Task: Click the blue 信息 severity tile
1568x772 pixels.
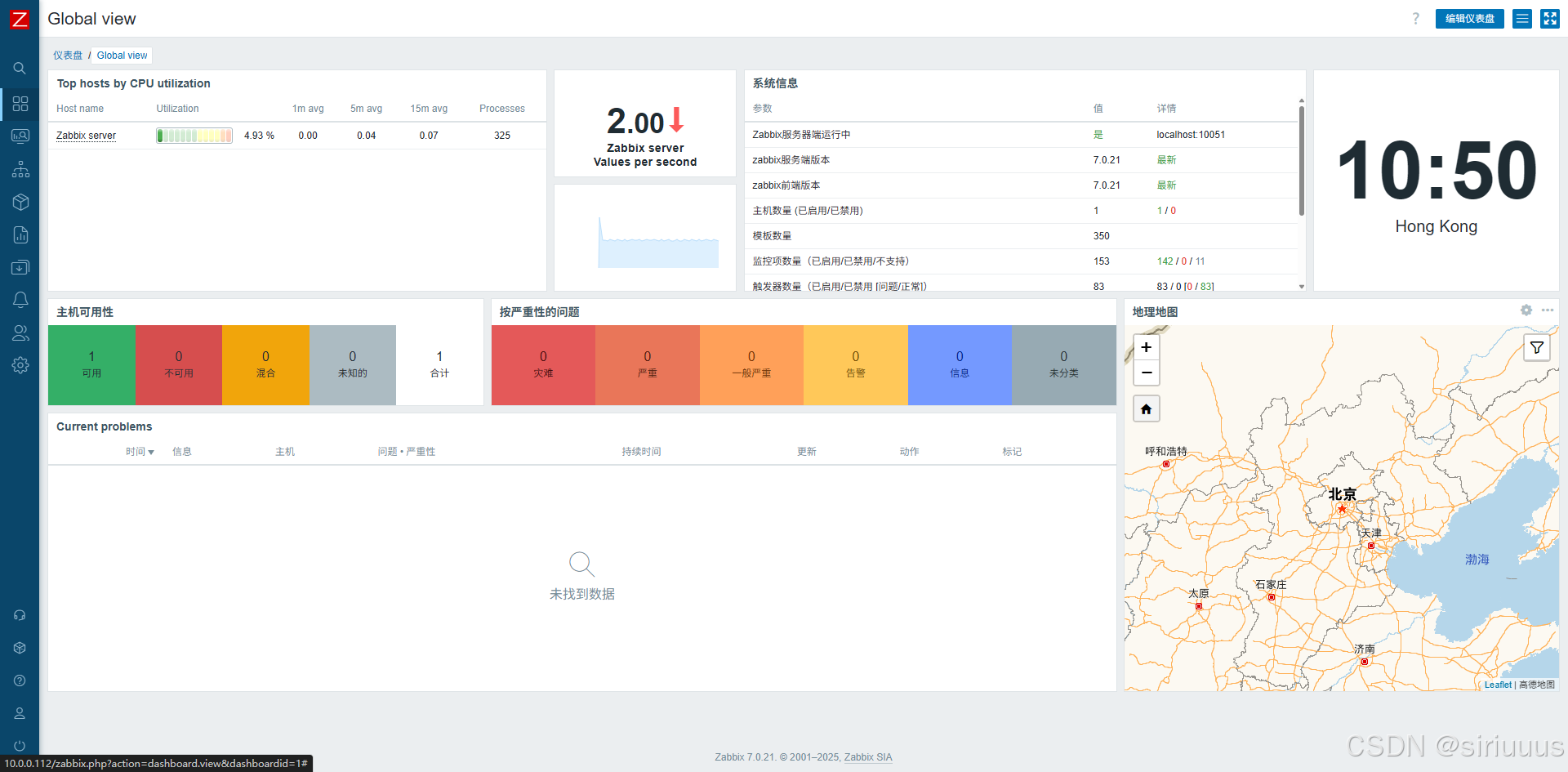Action: (960, 365)
